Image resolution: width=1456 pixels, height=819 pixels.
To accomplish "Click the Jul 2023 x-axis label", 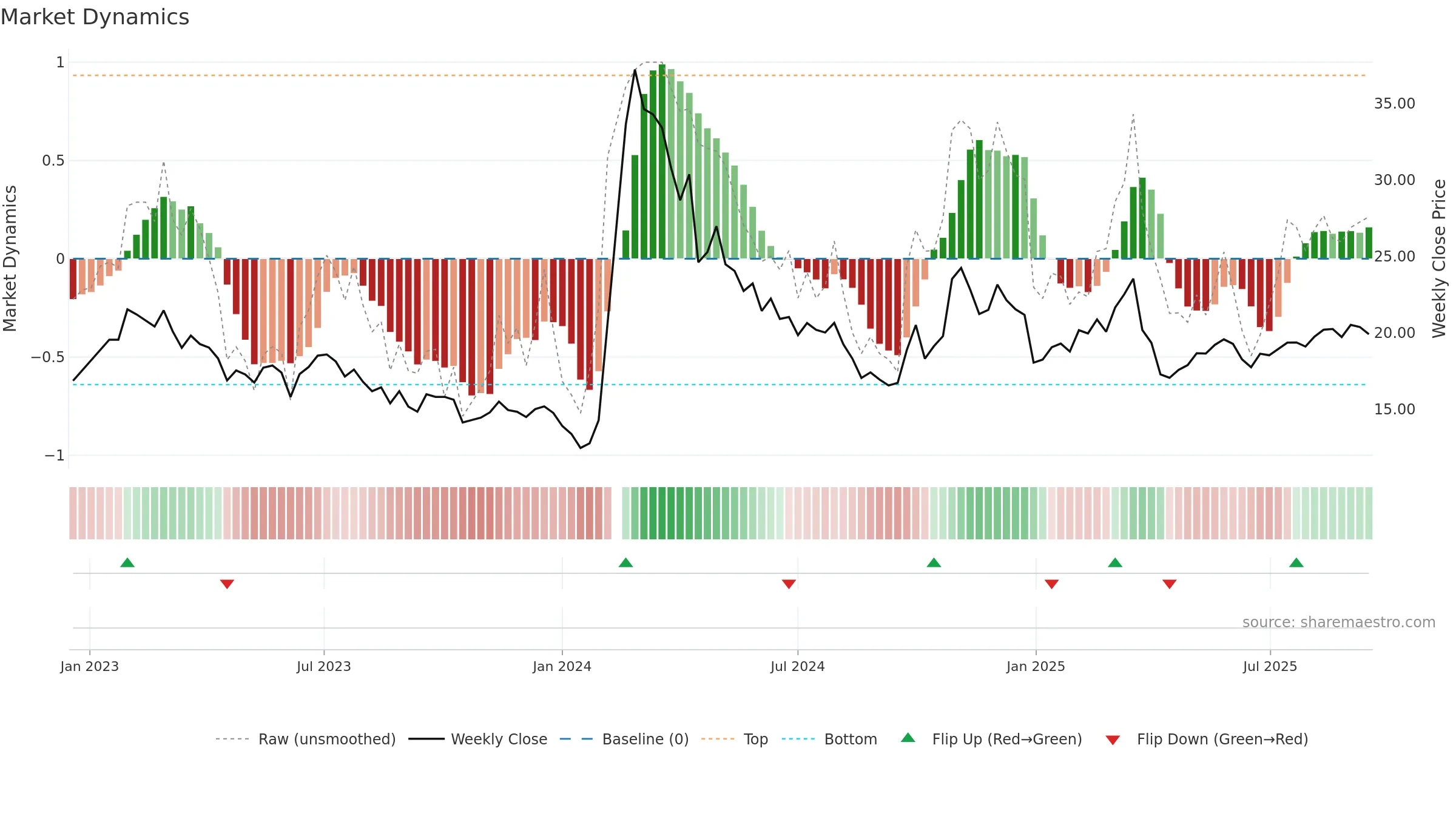I will pyautogui.click(x=324, y=666).
